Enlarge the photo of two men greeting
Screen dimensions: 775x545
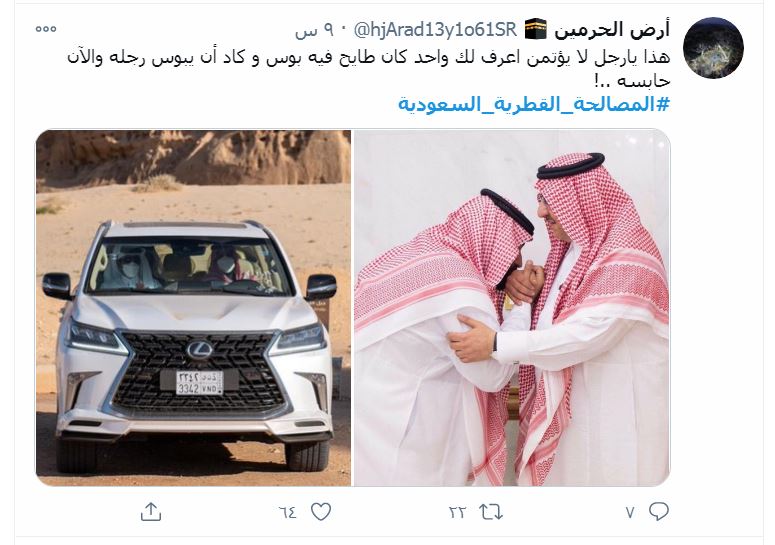click(512, 308)
